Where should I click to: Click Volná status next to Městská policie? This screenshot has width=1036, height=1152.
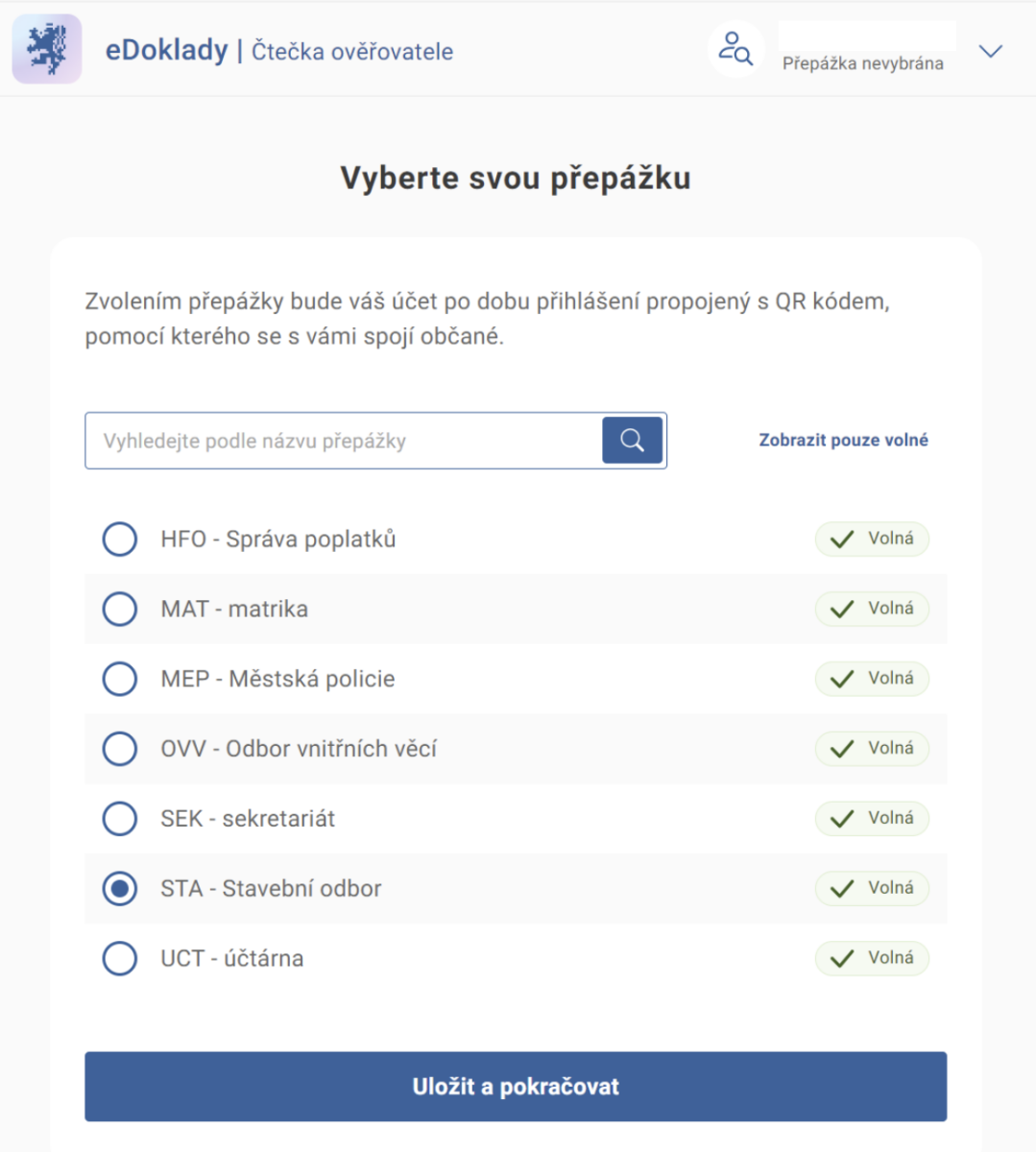[872, 679]
